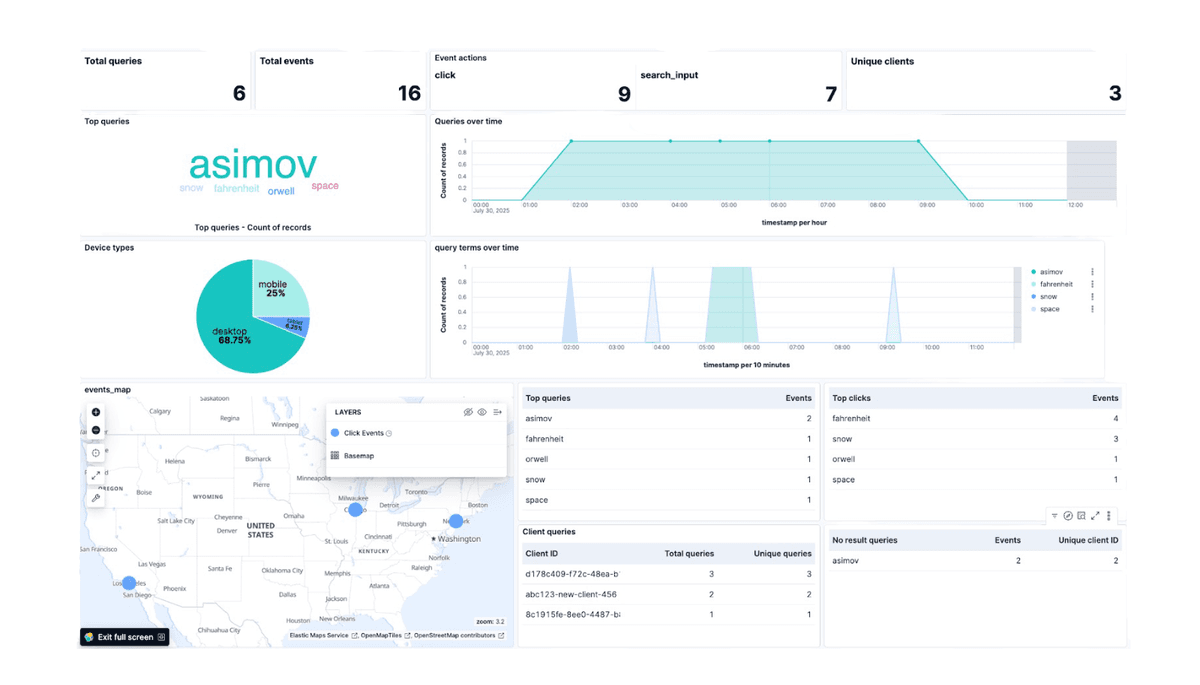Zoom in on the events_map

[x=95, y=412]
